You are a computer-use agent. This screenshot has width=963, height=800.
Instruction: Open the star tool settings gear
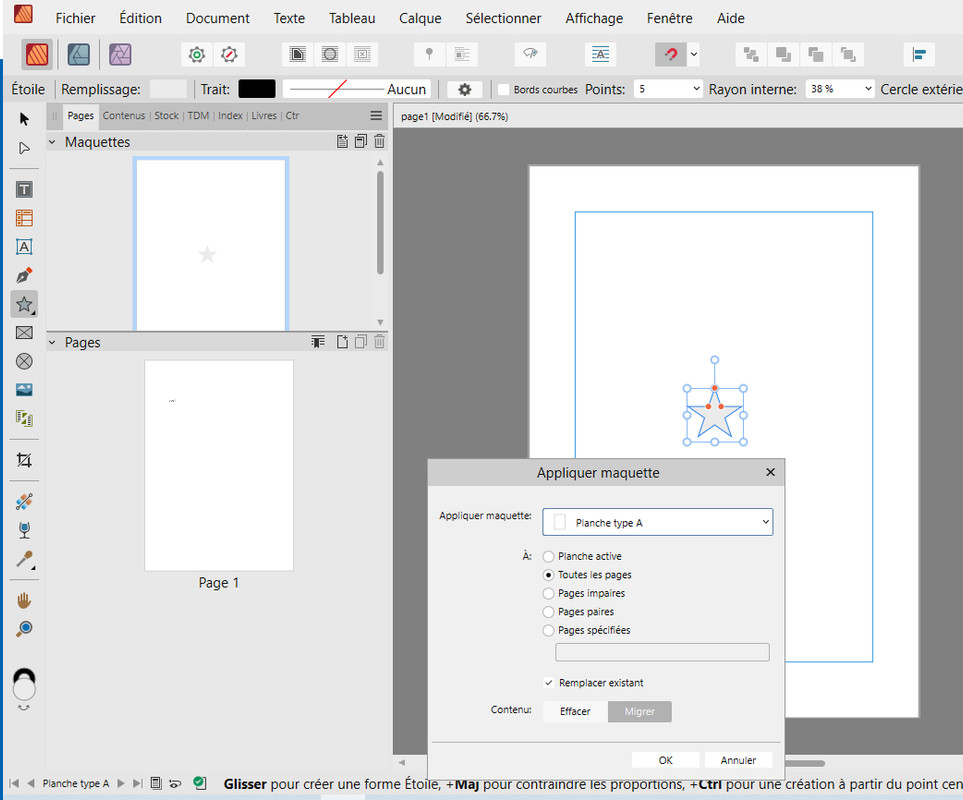[464, 90]
